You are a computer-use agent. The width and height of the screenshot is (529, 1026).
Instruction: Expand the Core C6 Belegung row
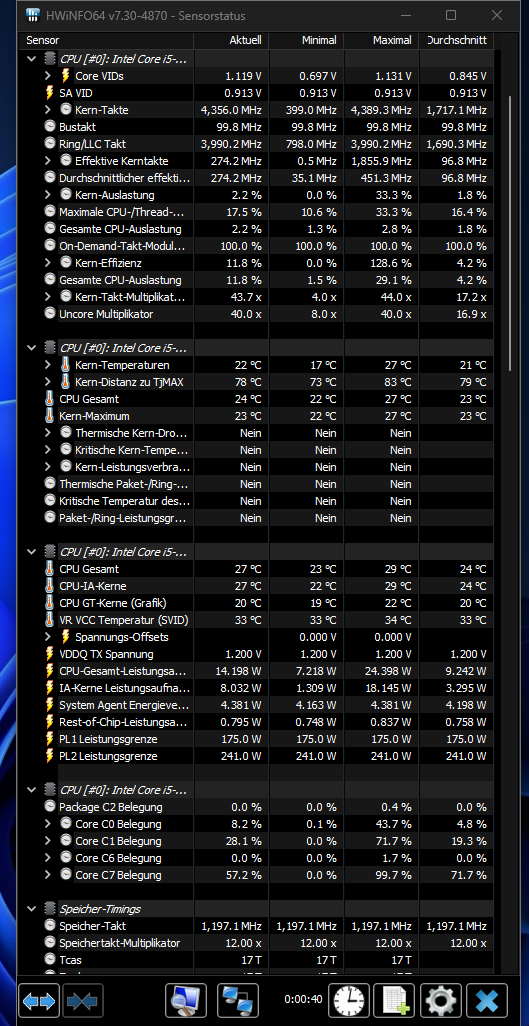pos(48,858)
